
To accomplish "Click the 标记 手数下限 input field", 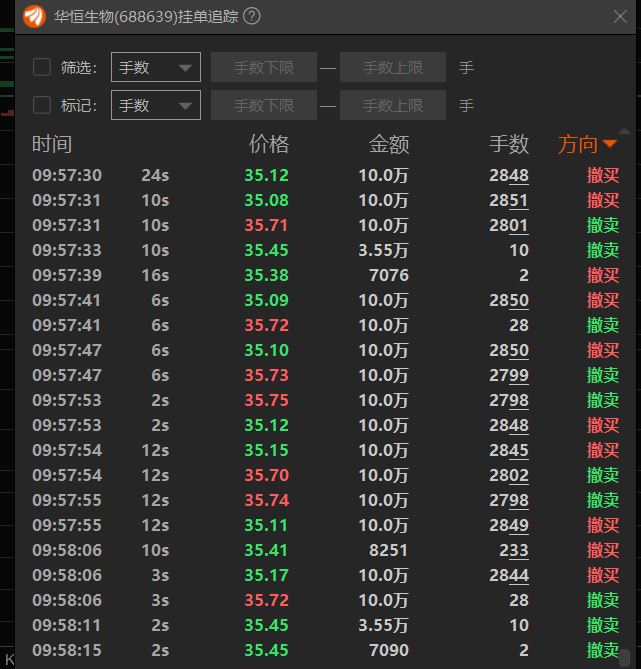I will pos(264,105).
